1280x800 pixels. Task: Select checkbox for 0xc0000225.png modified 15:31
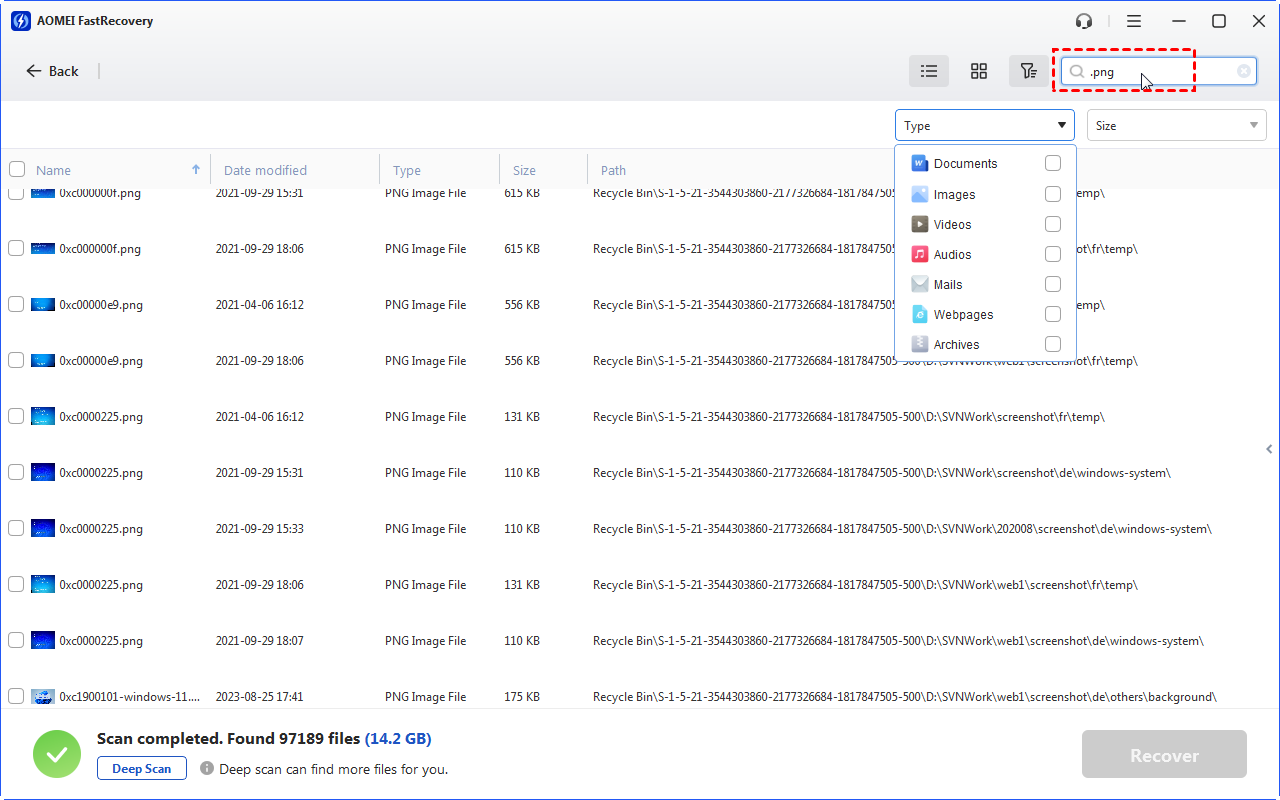pos(16,472)
